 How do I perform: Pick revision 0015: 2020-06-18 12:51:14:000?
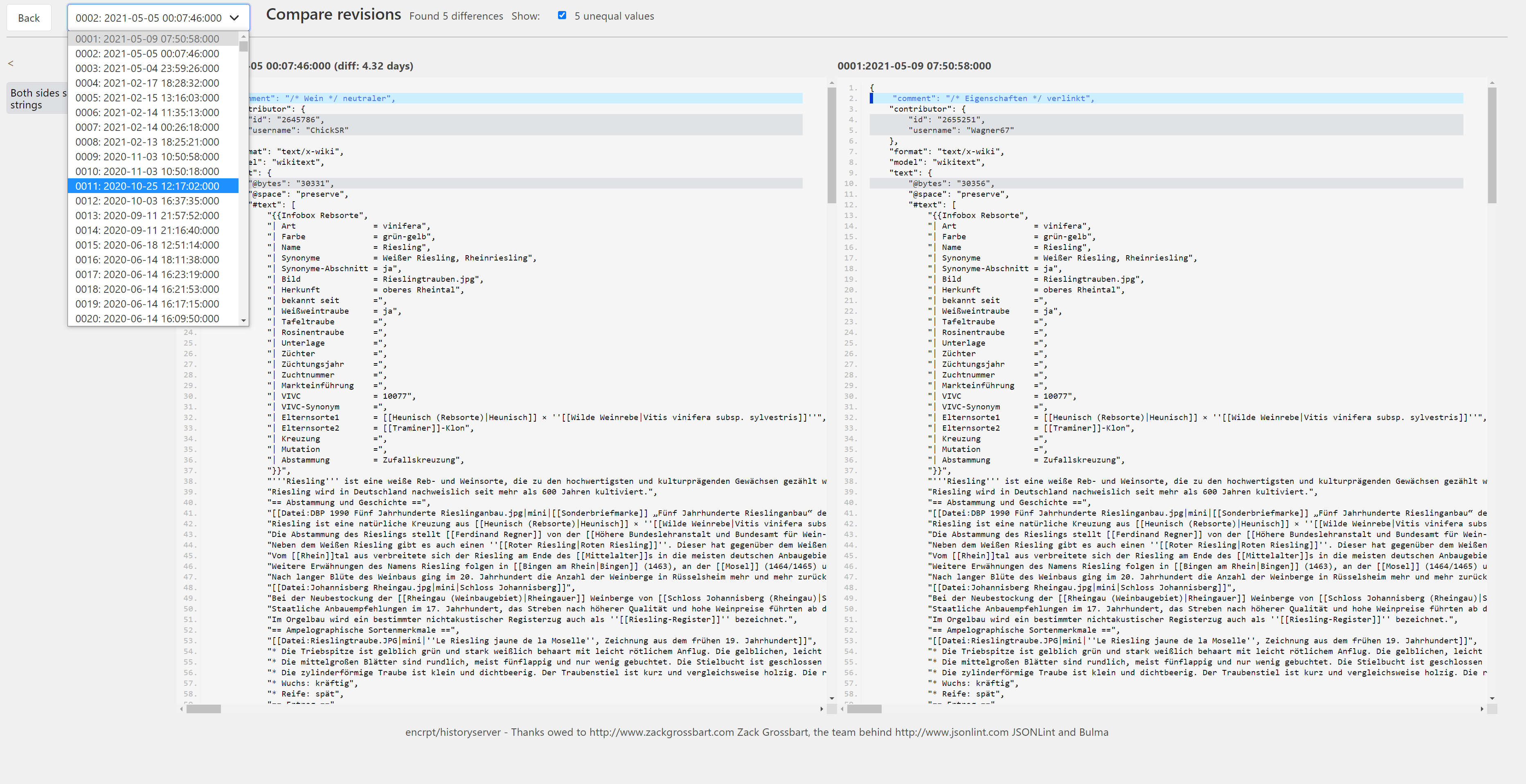point(153,245)
